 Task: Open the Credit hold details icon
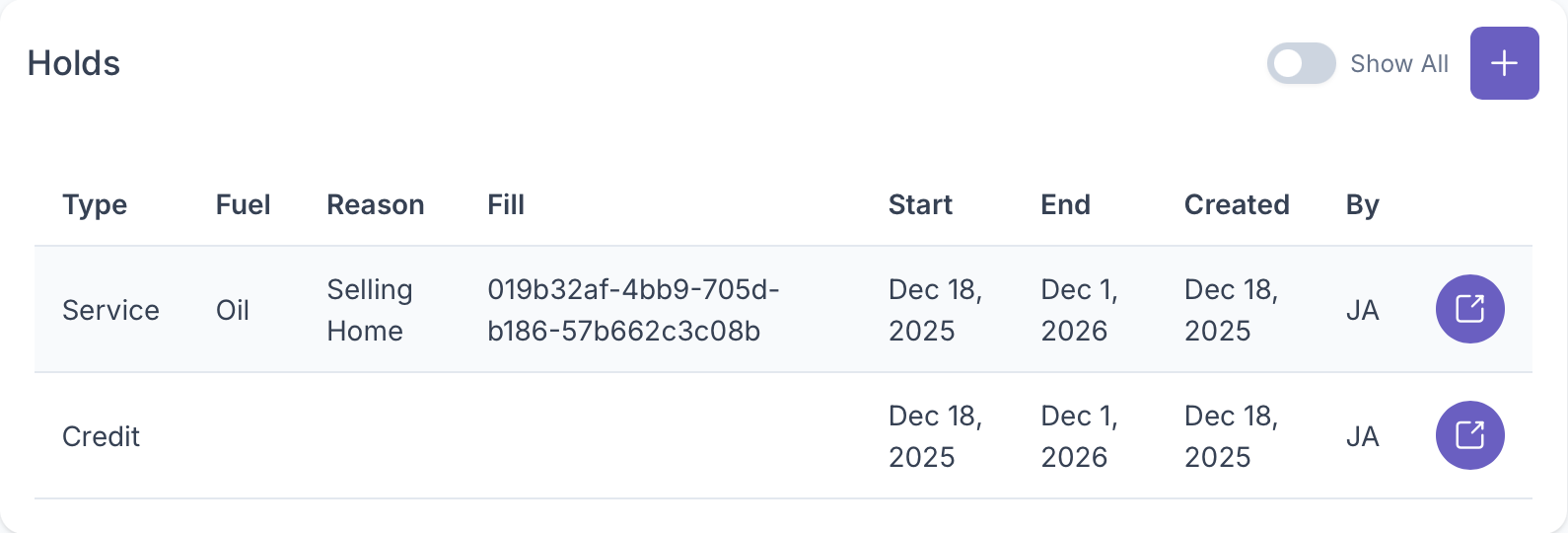pyautogui.click(x=1469, y=435)
